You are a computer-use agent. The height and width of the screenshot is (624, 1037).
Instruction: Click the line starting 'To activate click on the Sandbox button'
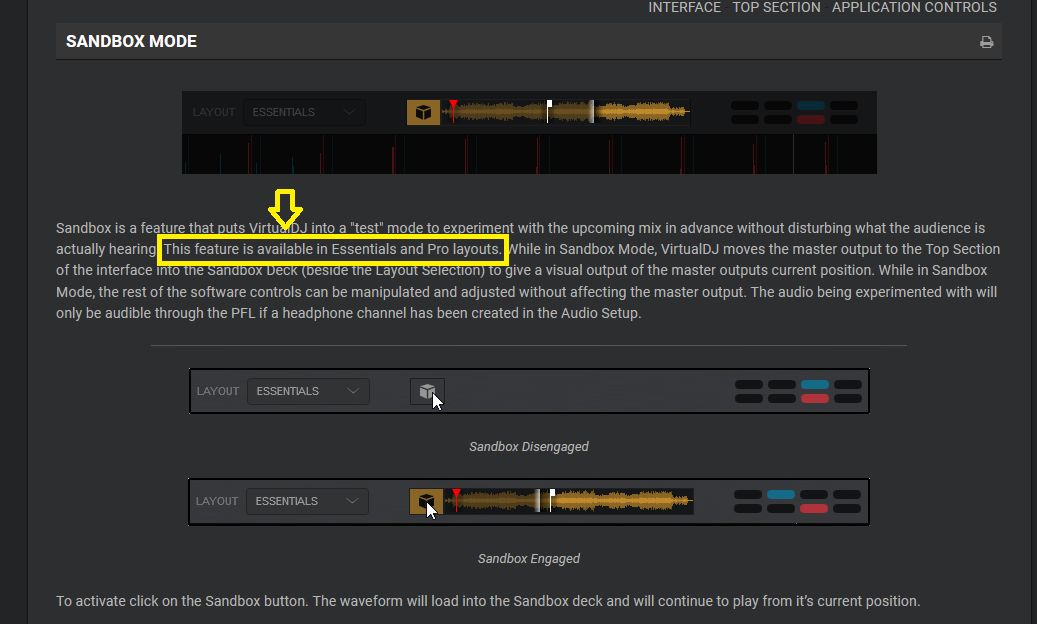tap(488, 602)
